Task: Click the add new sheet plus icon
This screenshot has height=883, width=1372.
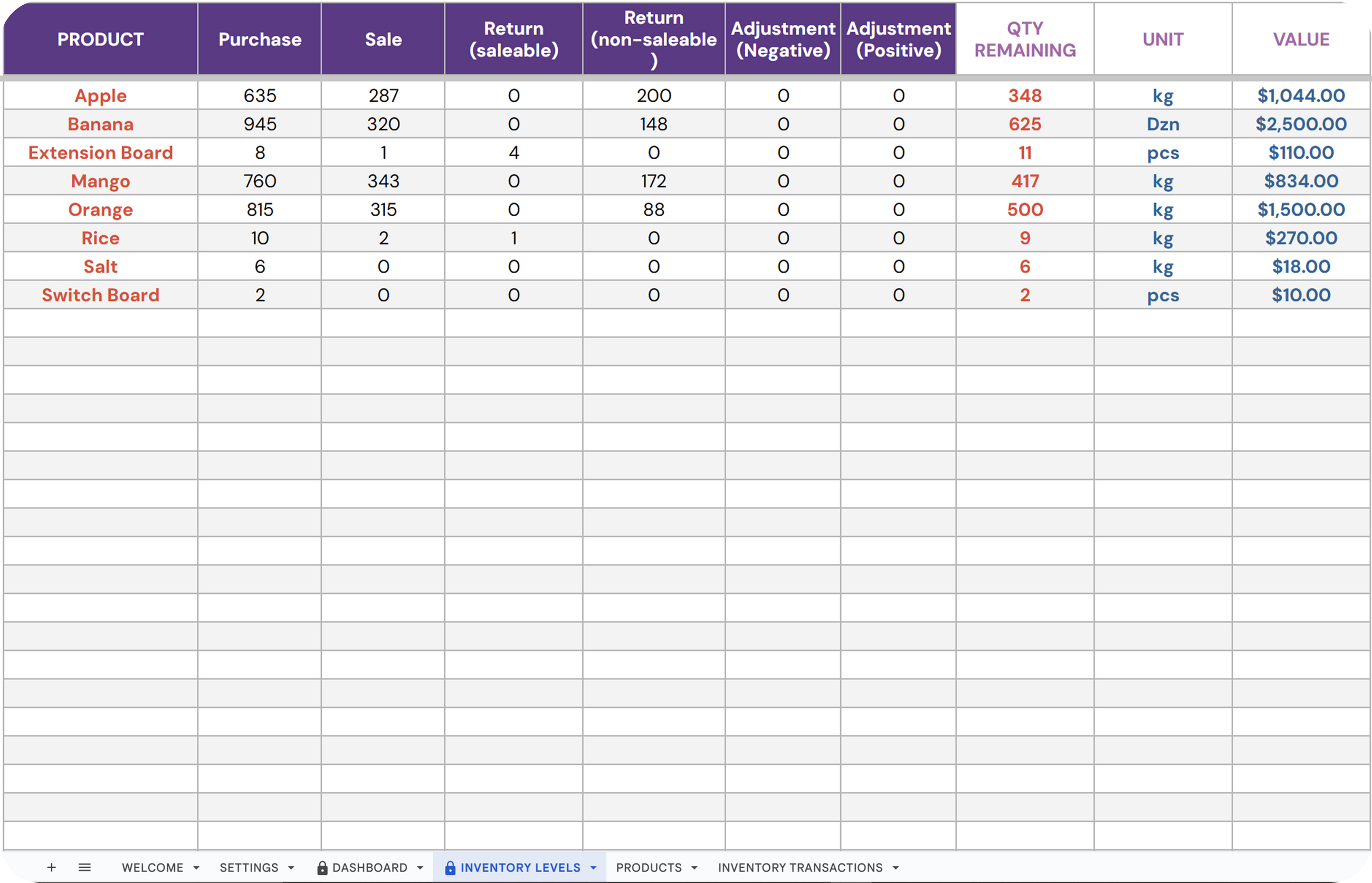Action: (x=51, y=868)
